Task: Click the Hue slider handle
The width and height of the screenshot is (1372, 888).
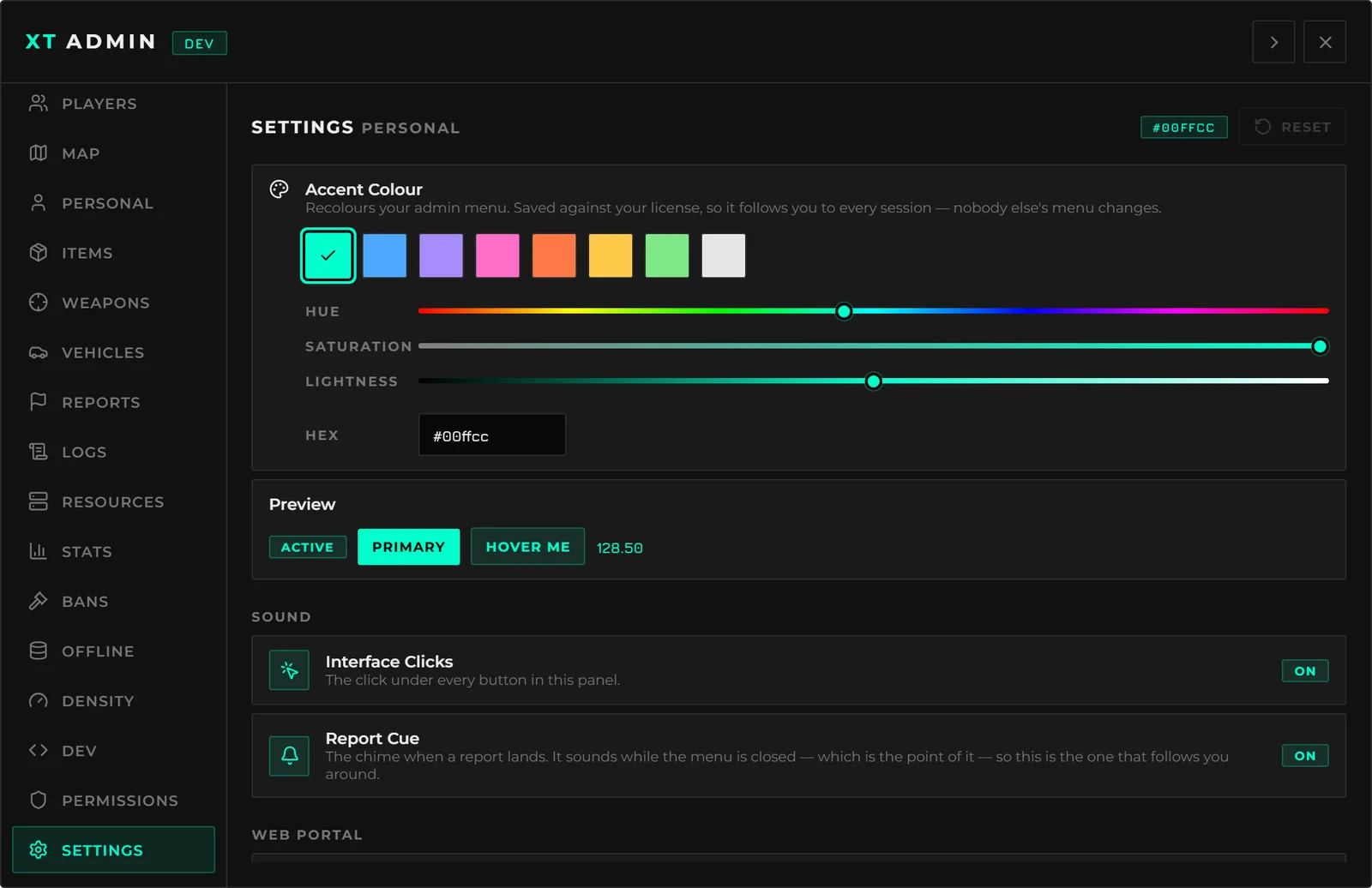Action: (x=844, y=311)
